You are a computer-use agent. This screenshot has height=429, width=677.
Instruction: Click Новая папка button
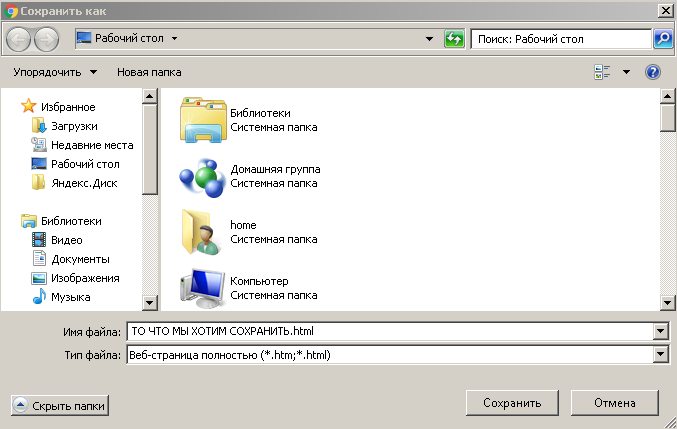coord(149,72)
